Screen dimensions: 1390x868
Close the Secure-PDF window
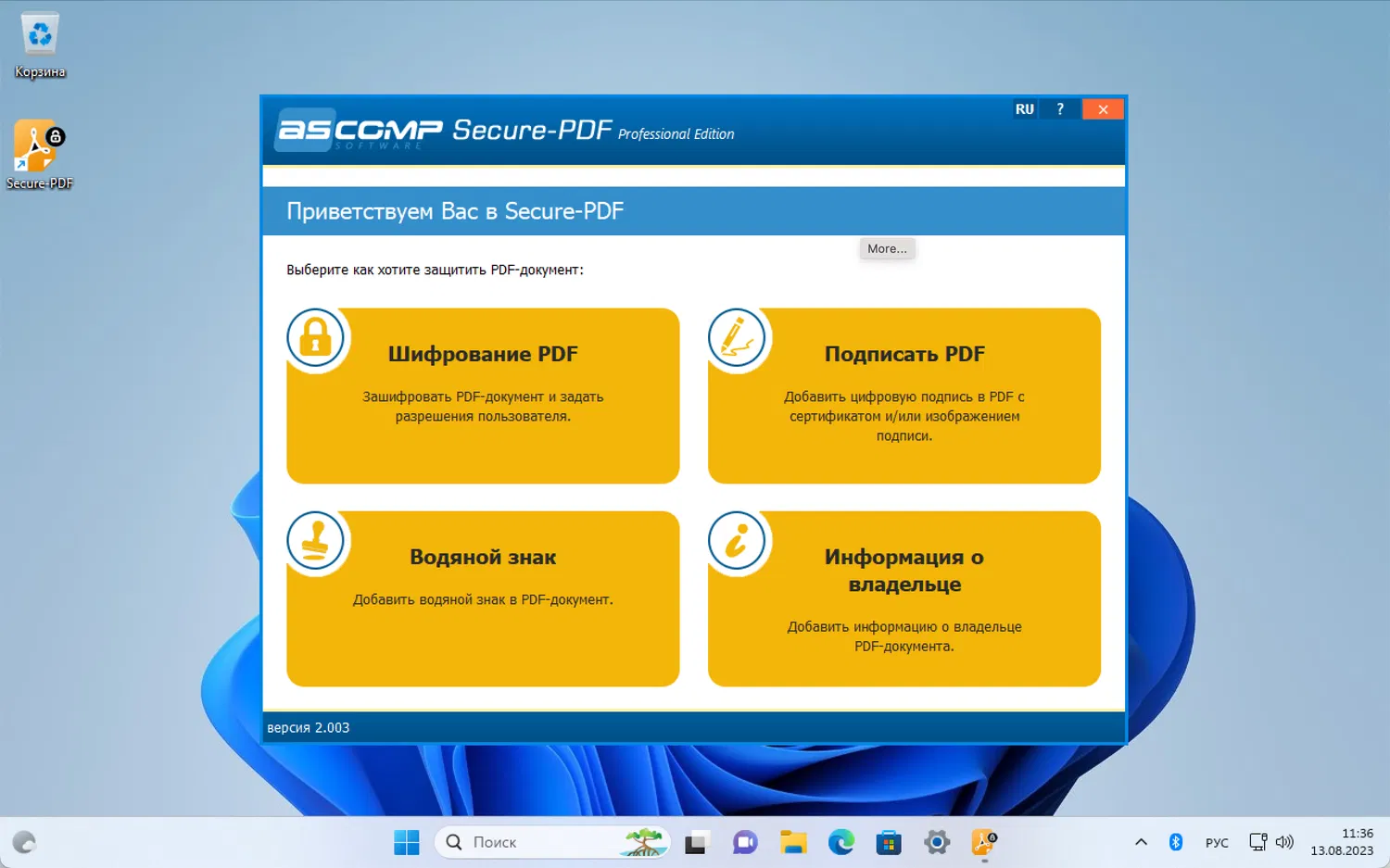[1103, 109]
